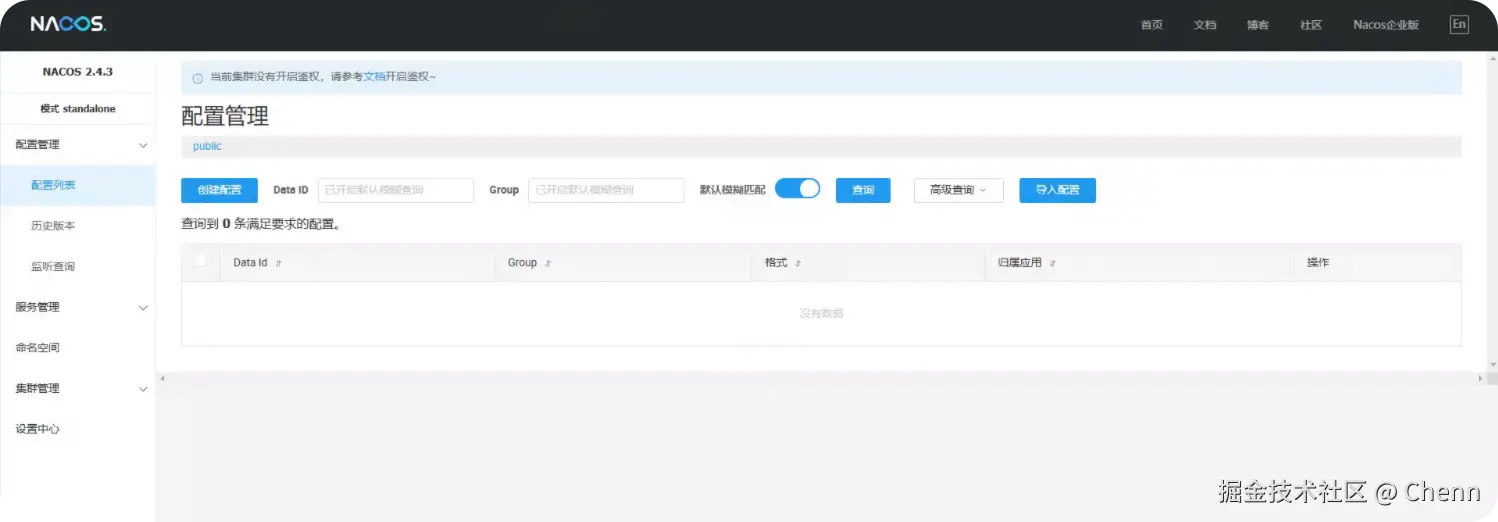Click horizontal scrollbar right arrow
The image size is (1498, 522).
(x=1481, y=378)
